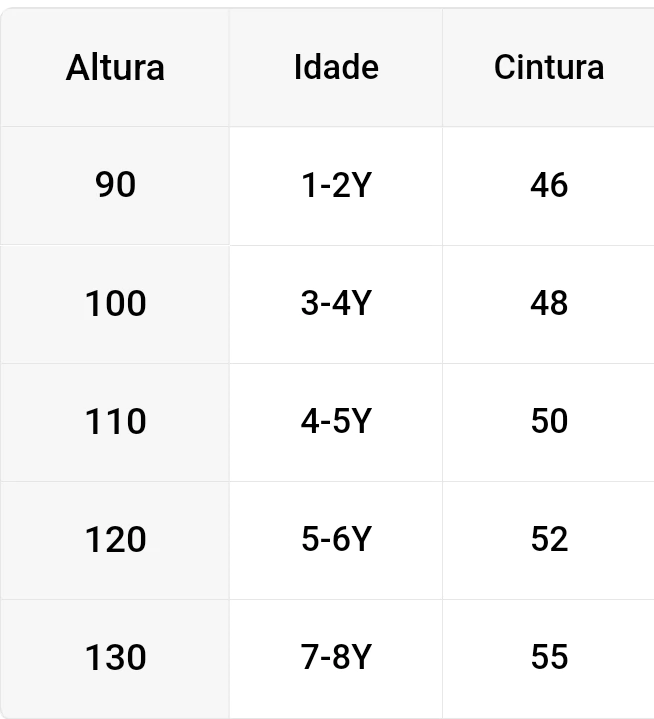Click the 5-6Y age cell
The width and height of the screenshot is (654, 719).
(x=336, y=540)
